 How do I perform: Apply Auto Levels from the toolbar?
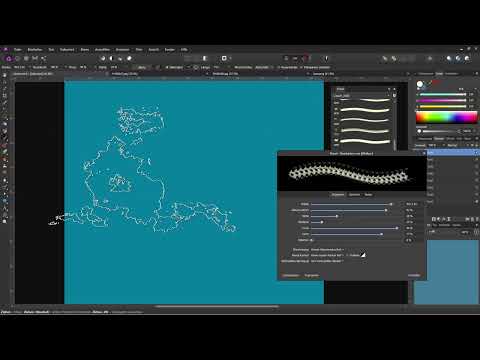coord(103,59)
